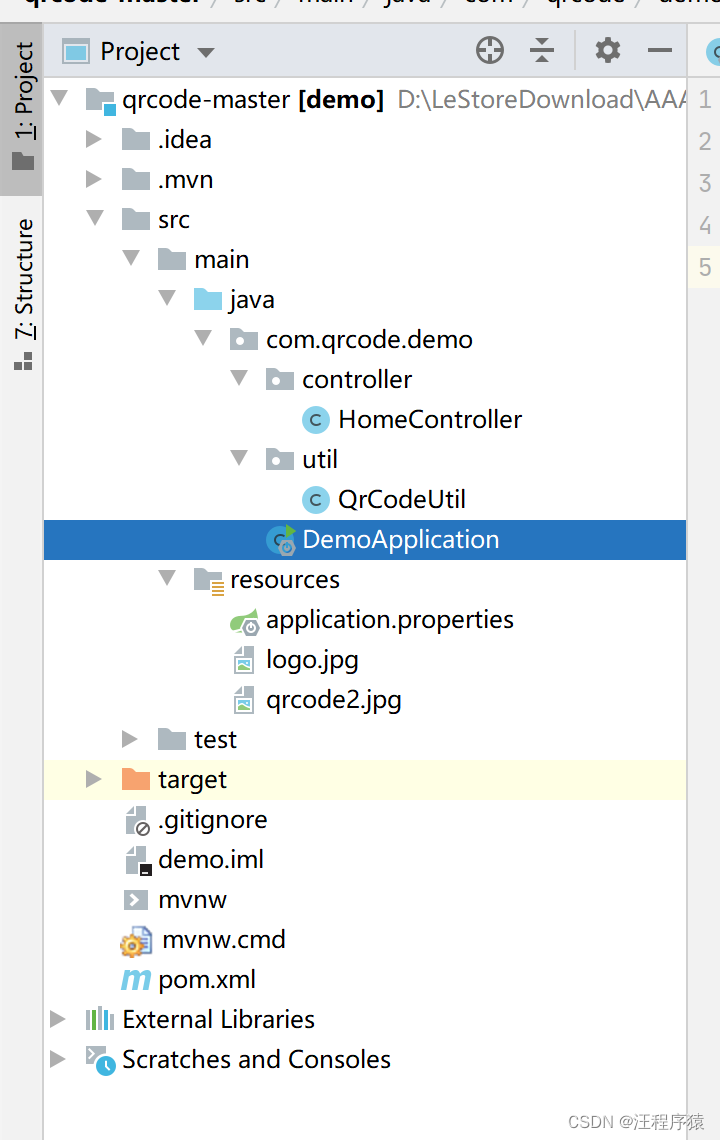Collapse the com.qrcode.demo package arrow
Viewport: 720px width, 1140px height.
point(203,337)
